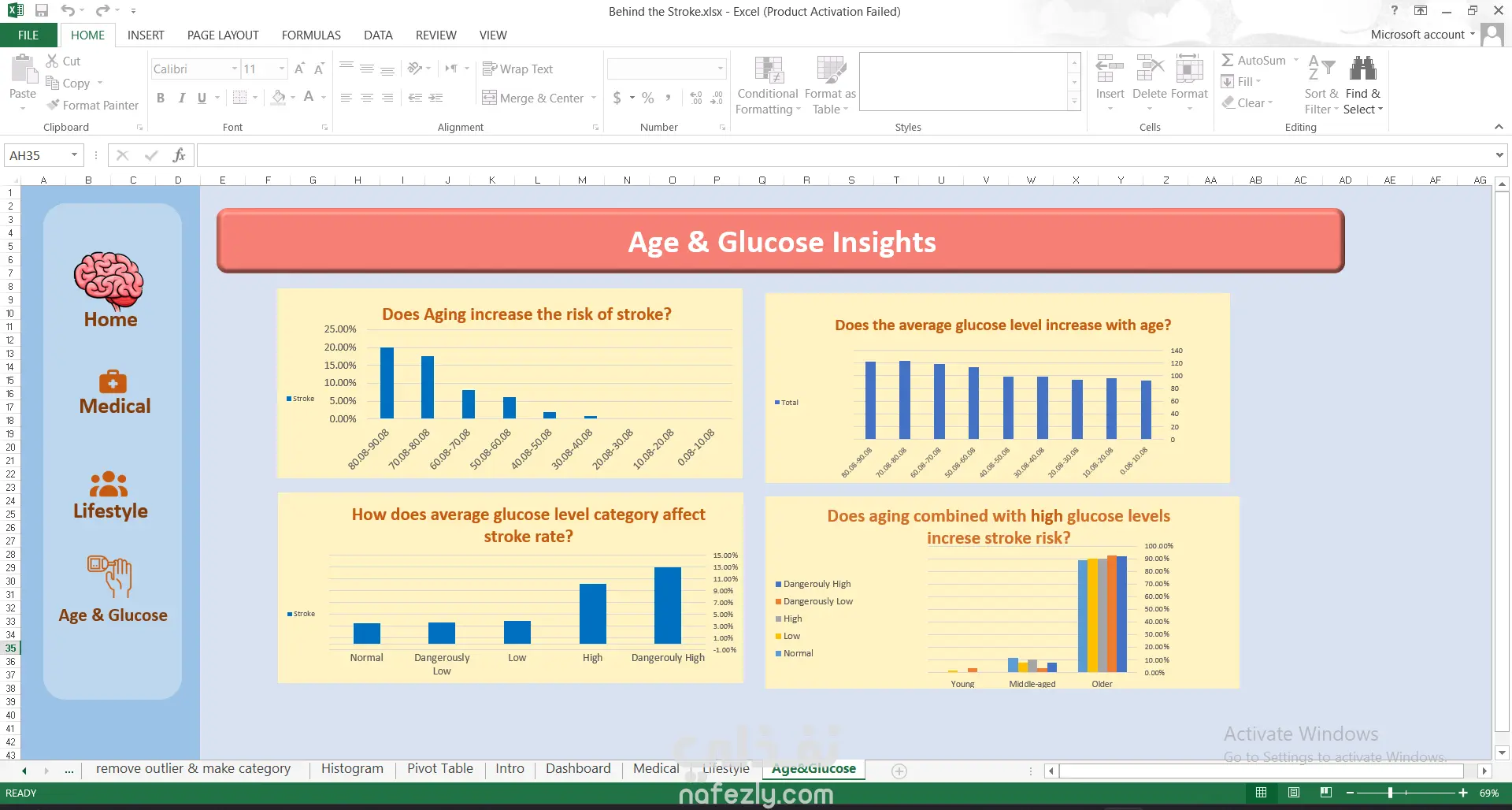The height and width of the screenshot is (810, 1512).
Task: Switch to the Dashboard sheet tab
Action: coord(578,769)
